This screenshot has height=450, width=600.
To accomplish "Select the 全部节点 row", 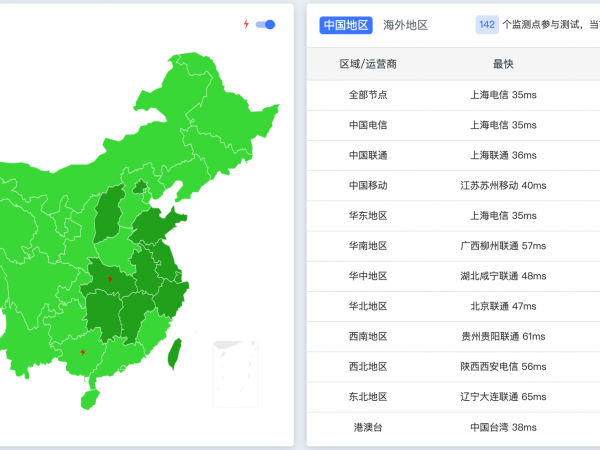I will (x=368, y=95).
